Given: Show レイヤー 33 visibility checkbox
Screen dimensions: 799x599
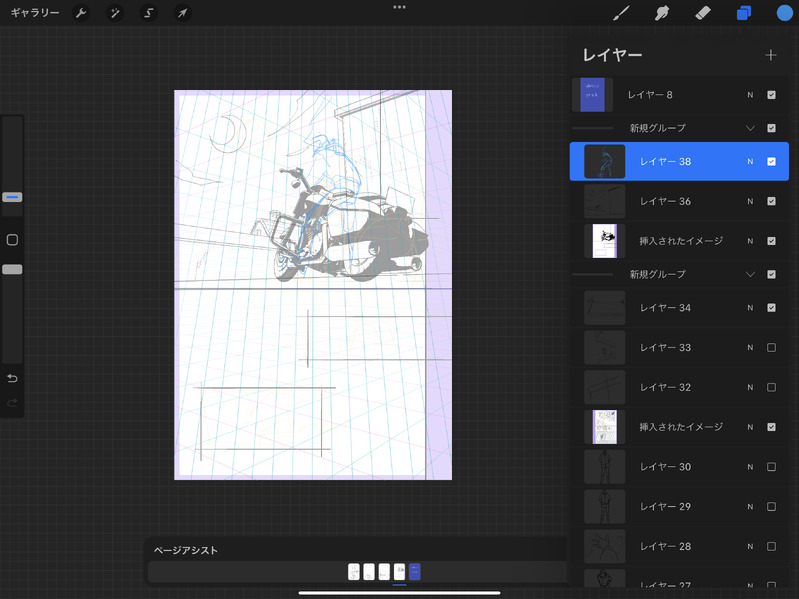Looking at the screenshot, I should tap(771, 347).
